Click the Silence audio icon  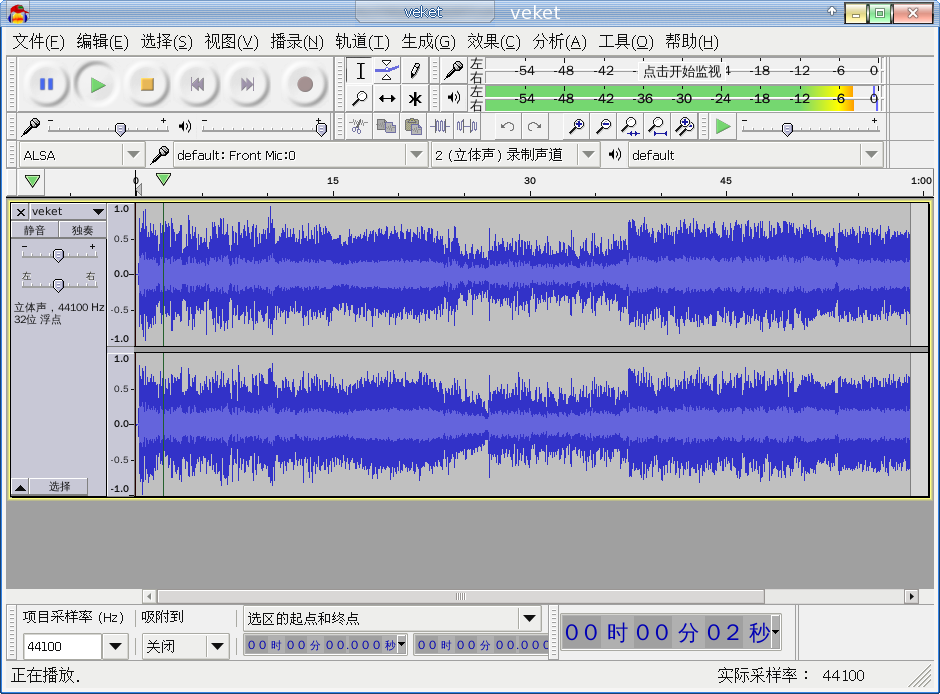(467, 126)
